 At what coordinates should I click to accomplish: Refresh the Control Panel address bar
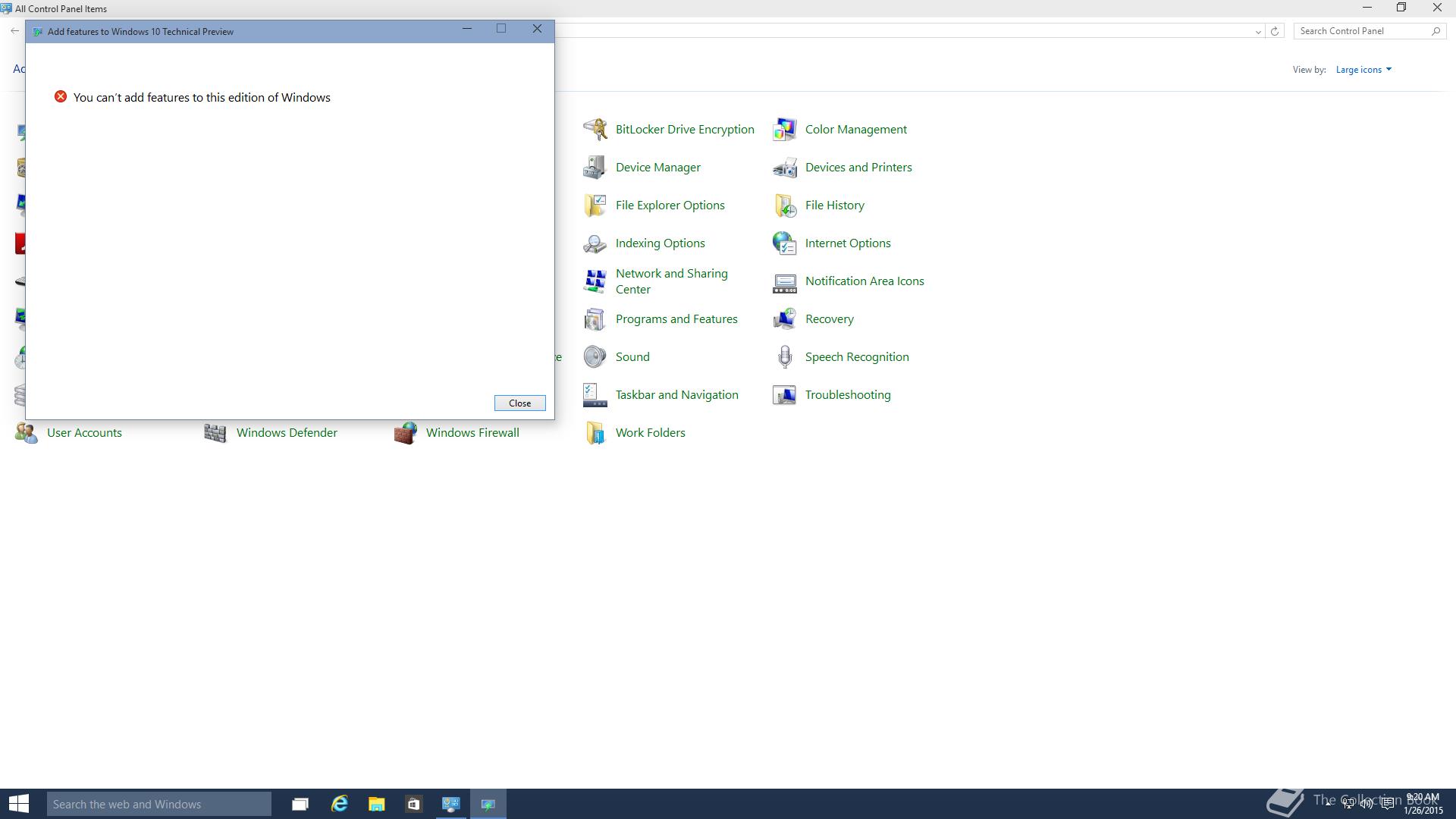click(1275, 31)
